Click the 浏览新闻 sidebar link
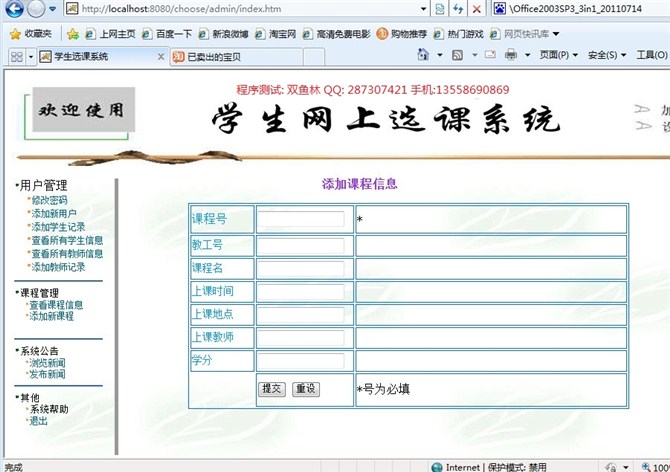 point(47,363)
